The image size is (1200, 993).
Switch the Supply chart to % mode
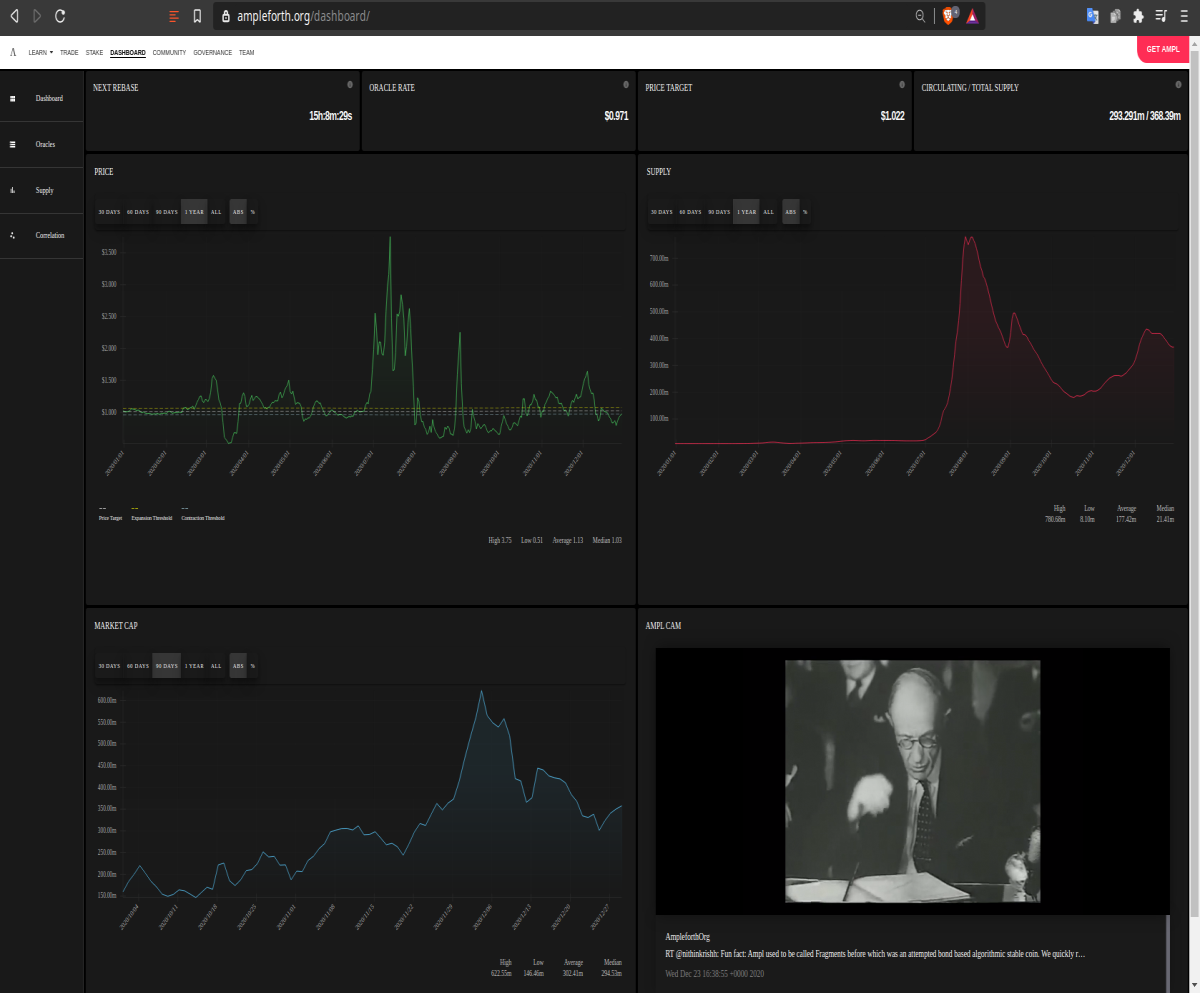(x=805, y=212)
